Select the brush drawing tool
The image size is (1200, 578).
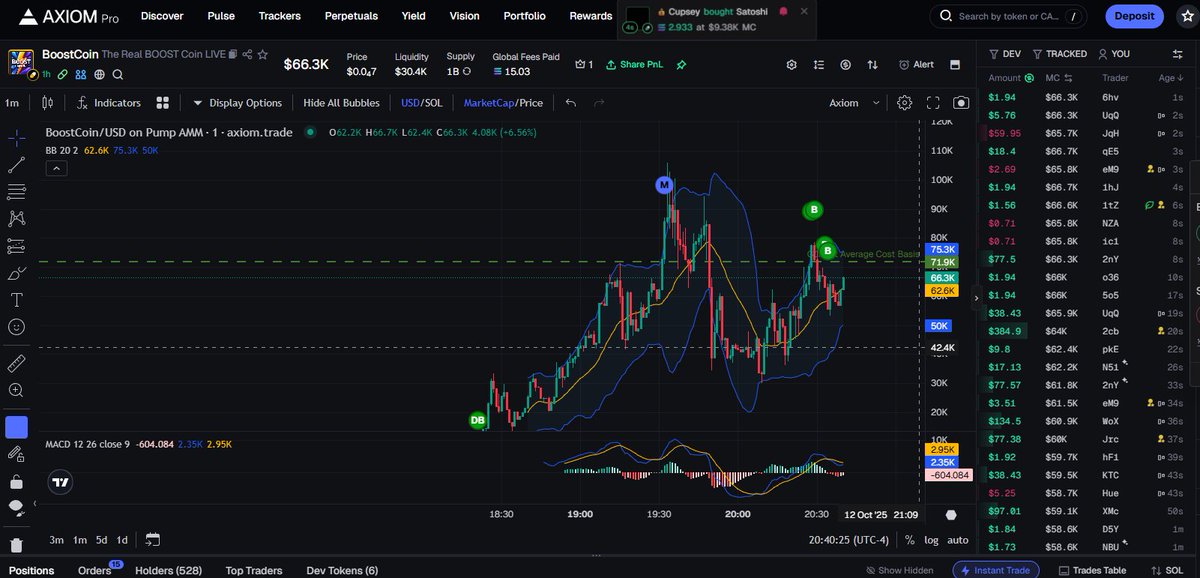(16, 273)
